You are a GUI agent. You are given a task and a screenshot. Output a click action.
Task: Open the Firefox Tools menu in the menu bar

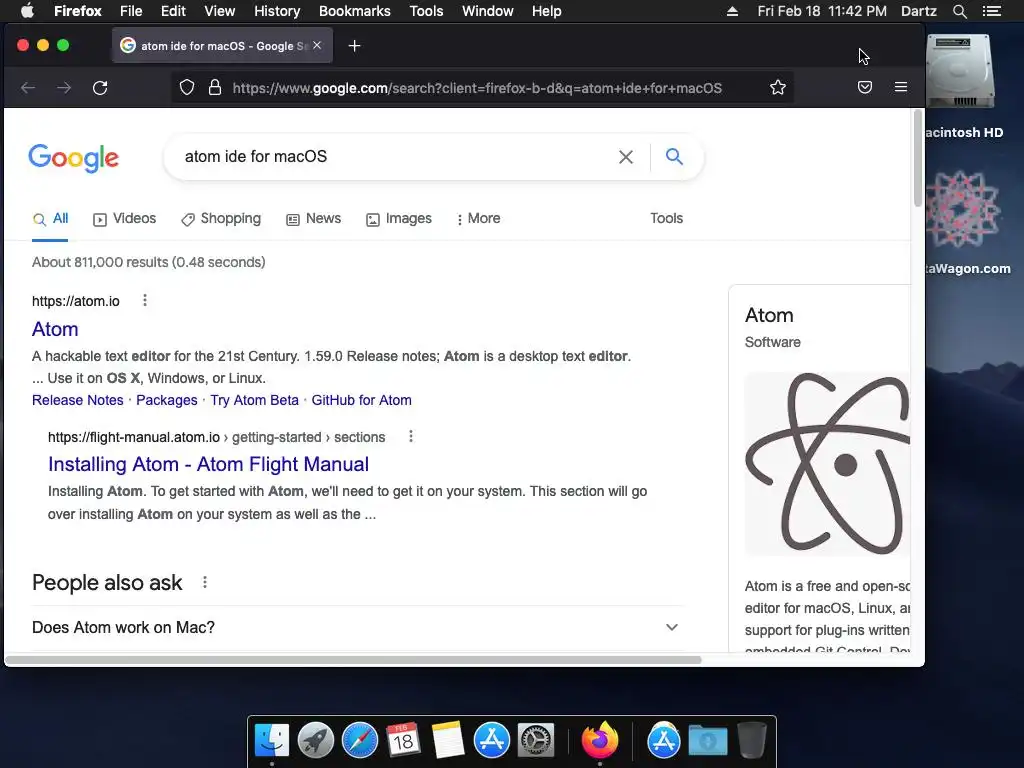click(426, 11)
